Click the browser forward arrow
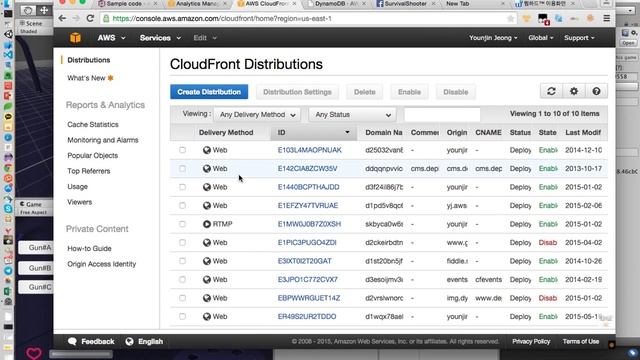Screen dimensions: 640x360 coord(76,18)
